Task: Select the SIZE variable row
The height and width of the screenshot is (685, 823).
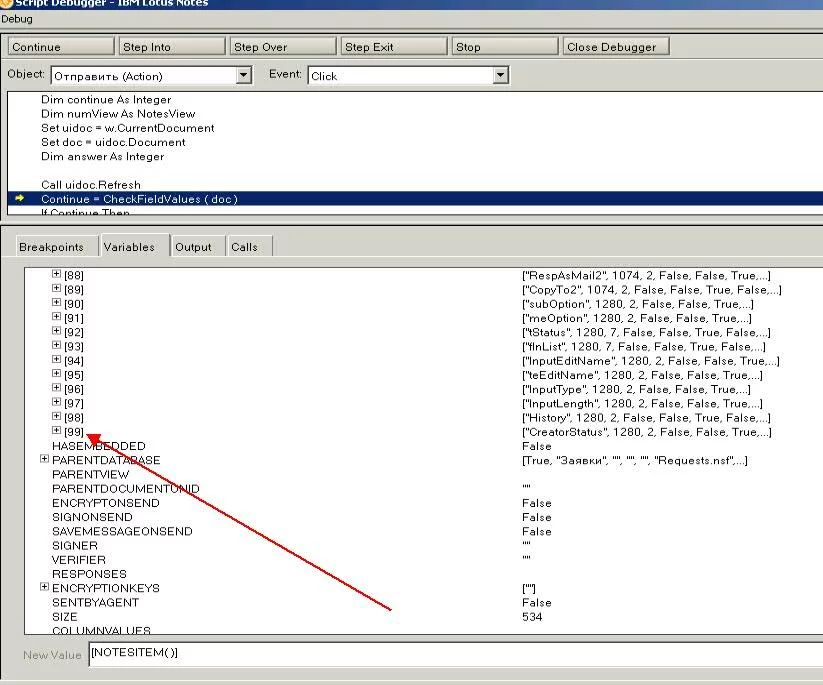Action: point(66,617)
